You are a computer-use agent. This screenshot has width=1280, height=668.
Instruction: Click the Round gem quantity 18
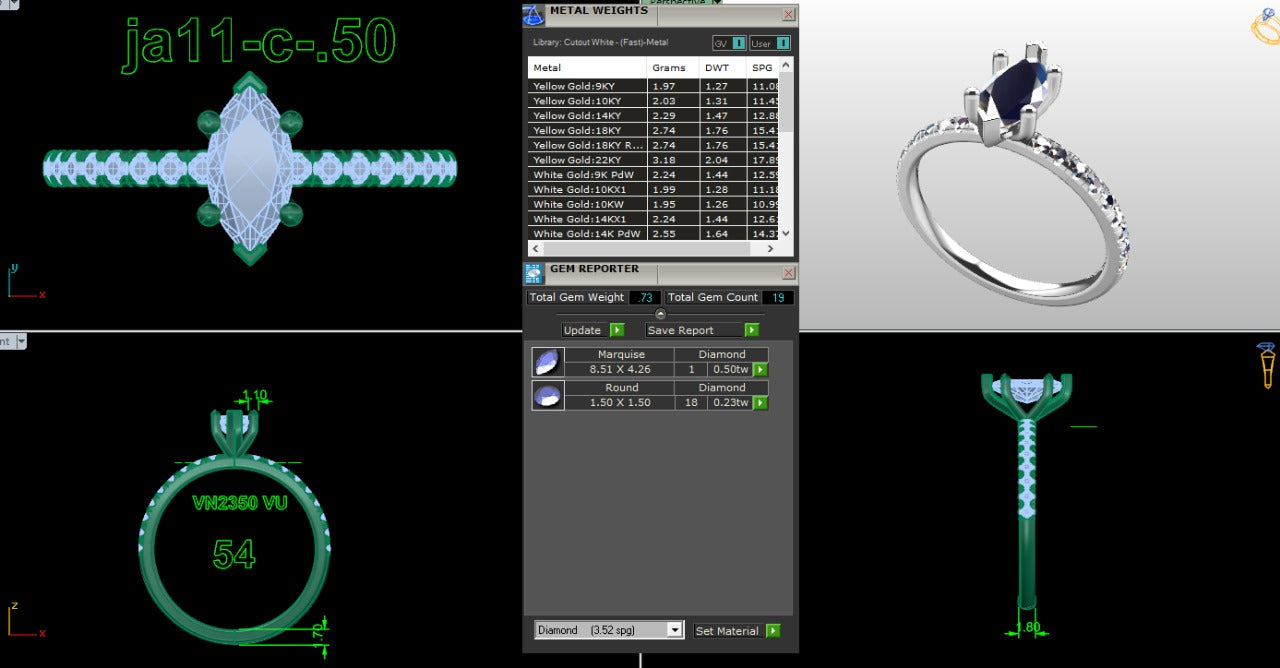(x=691, y=403)
